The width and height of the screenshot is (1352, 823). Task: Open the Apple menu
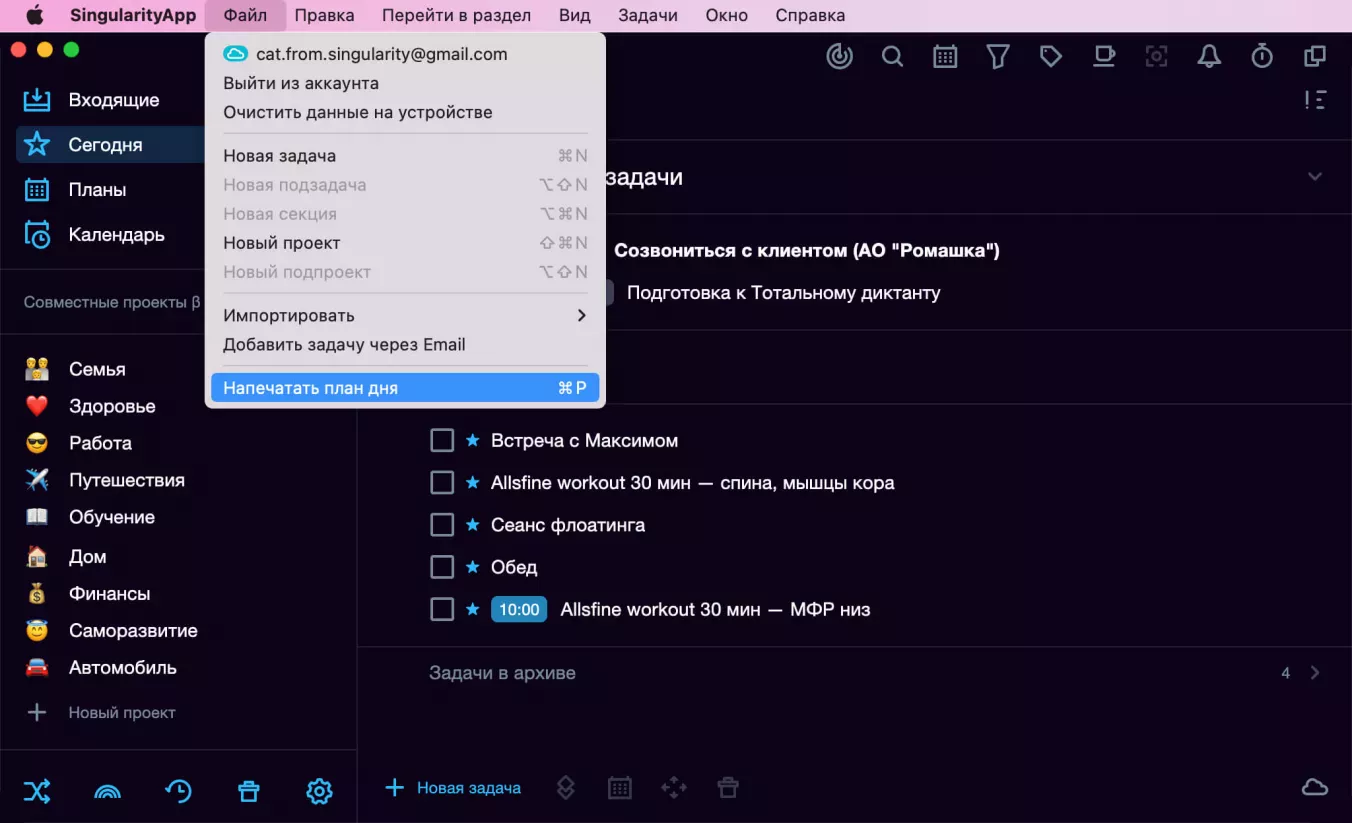[35, 15]
